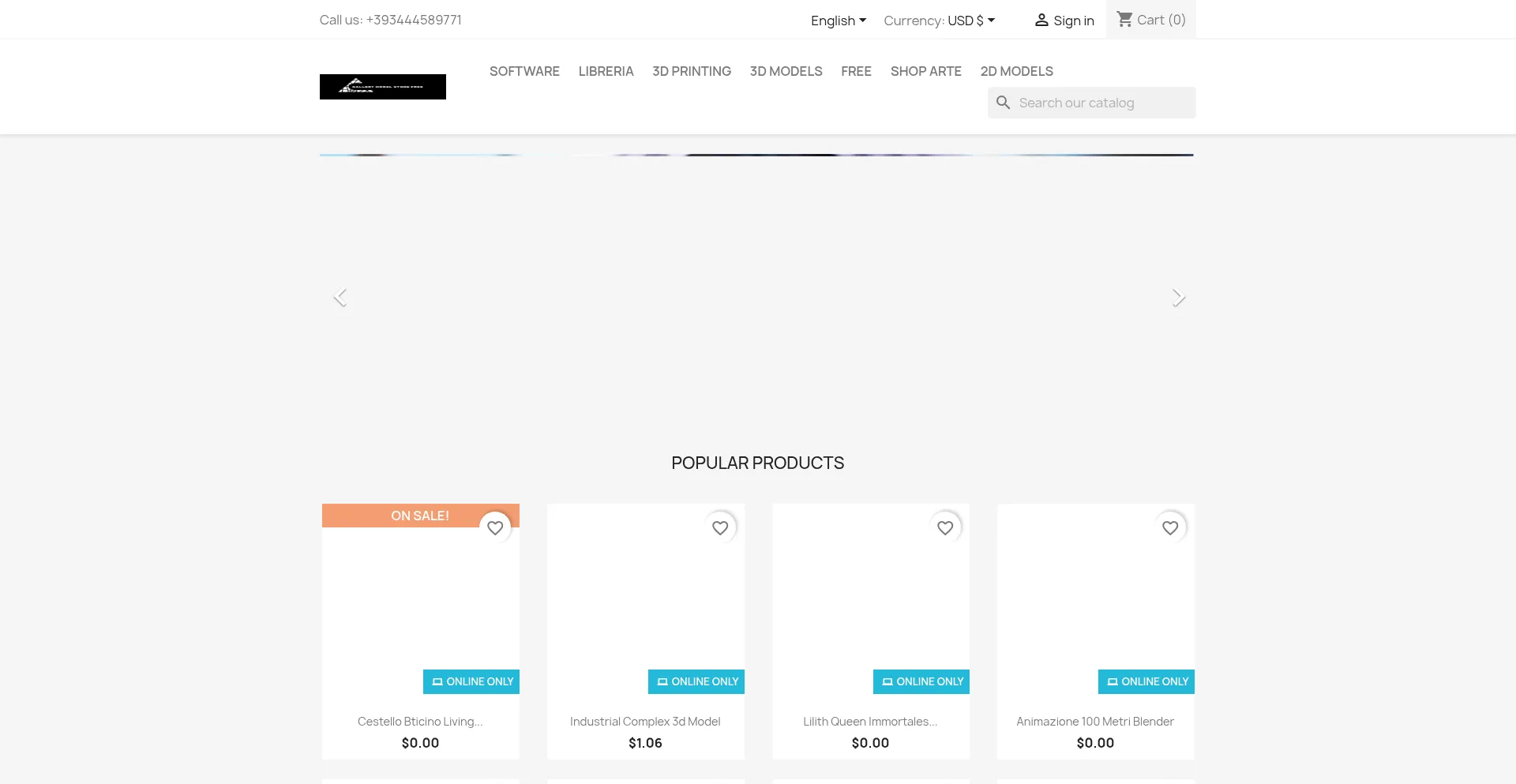Go to previous carousel slide
The height and width of the screenshot is (784, 1516).
coord(340,297)
